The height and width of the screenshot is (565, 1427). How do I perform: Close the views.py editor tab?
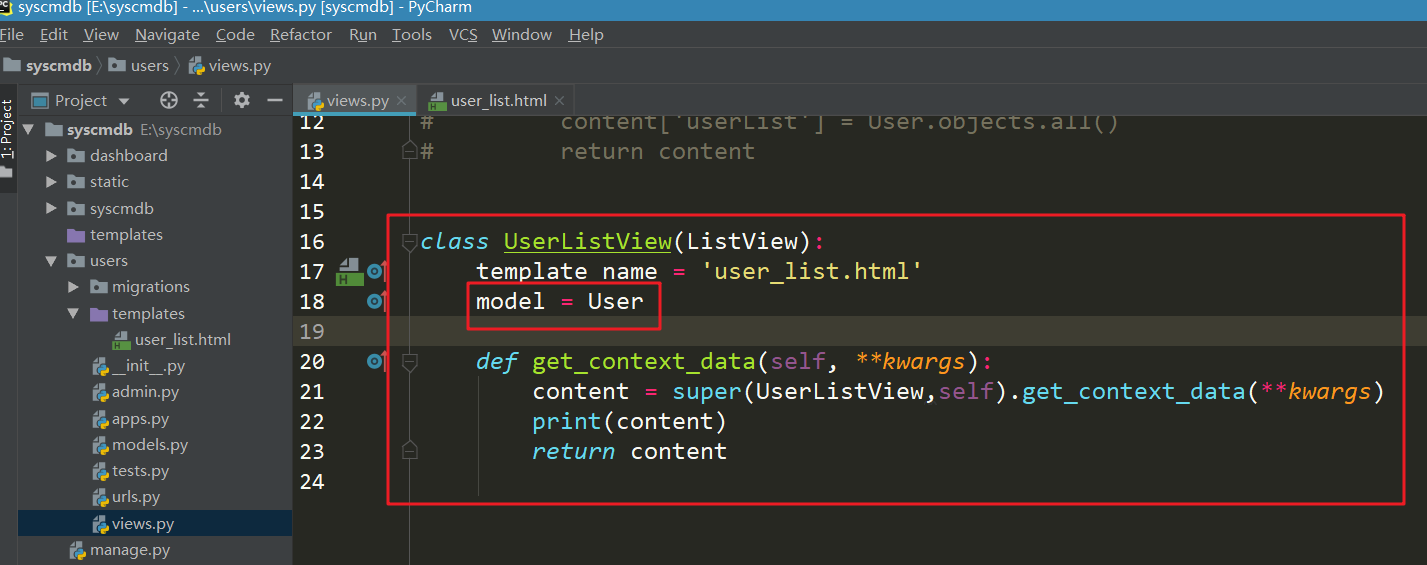pyautogui.click(x=402, y=100)
